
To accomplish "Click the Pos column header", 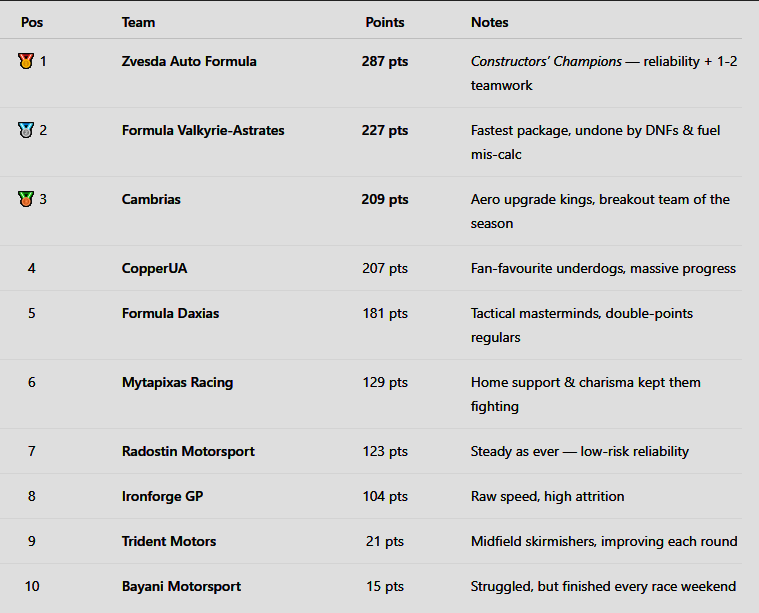I will click(32, 22).
